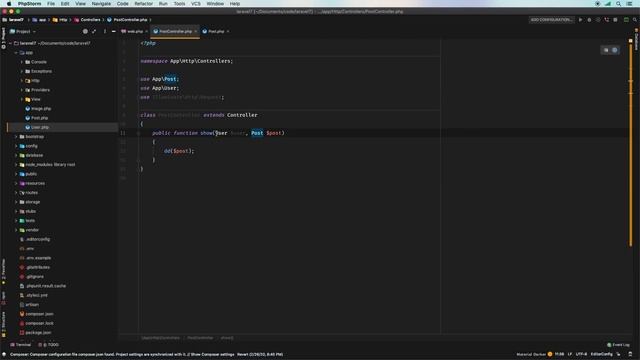Open the Favorites tool window strip
Image resolution: width=640 pixels, height=360 pixels.
pos(4,271)
